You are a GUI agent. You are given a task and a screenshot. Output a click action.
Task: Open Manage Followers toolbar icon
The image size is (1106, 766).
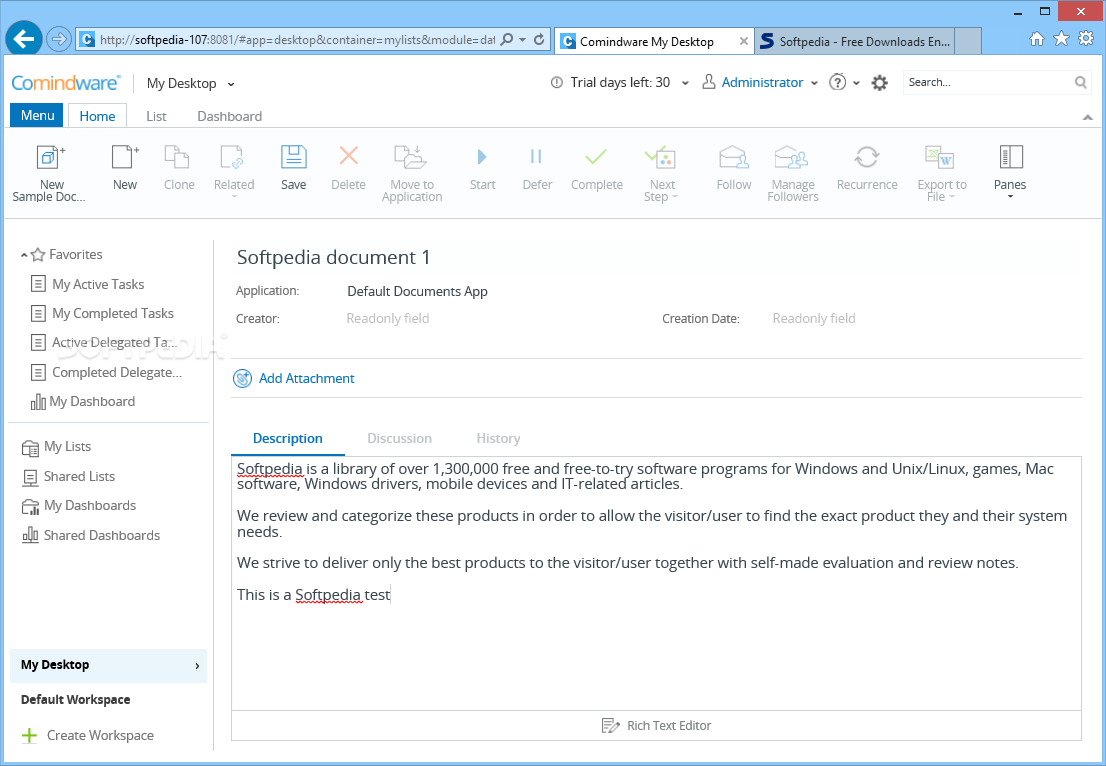coord(792,157)
